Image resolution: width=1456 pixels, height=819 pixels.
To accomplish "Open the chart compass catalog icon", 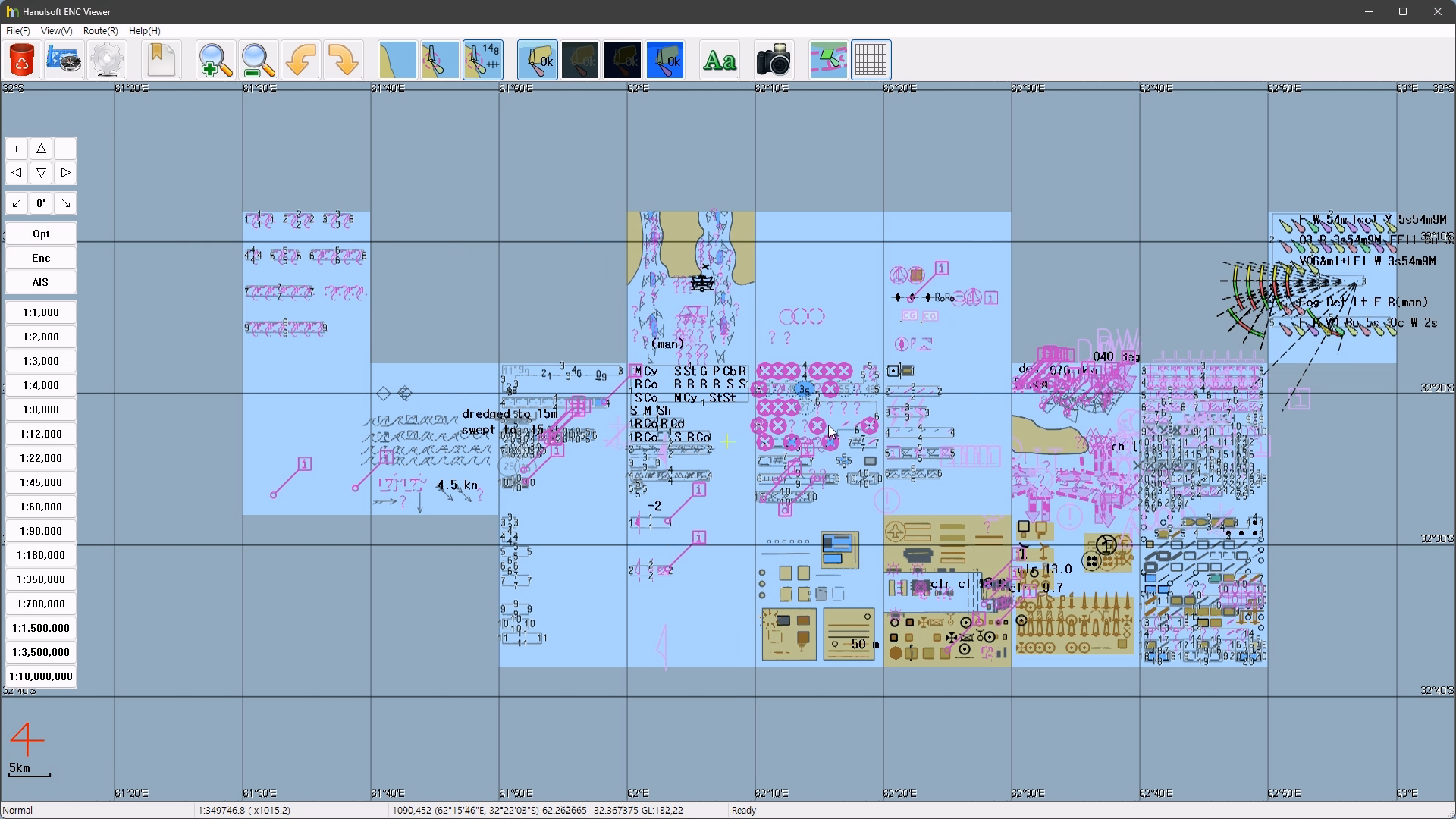I will click(64, 60).
